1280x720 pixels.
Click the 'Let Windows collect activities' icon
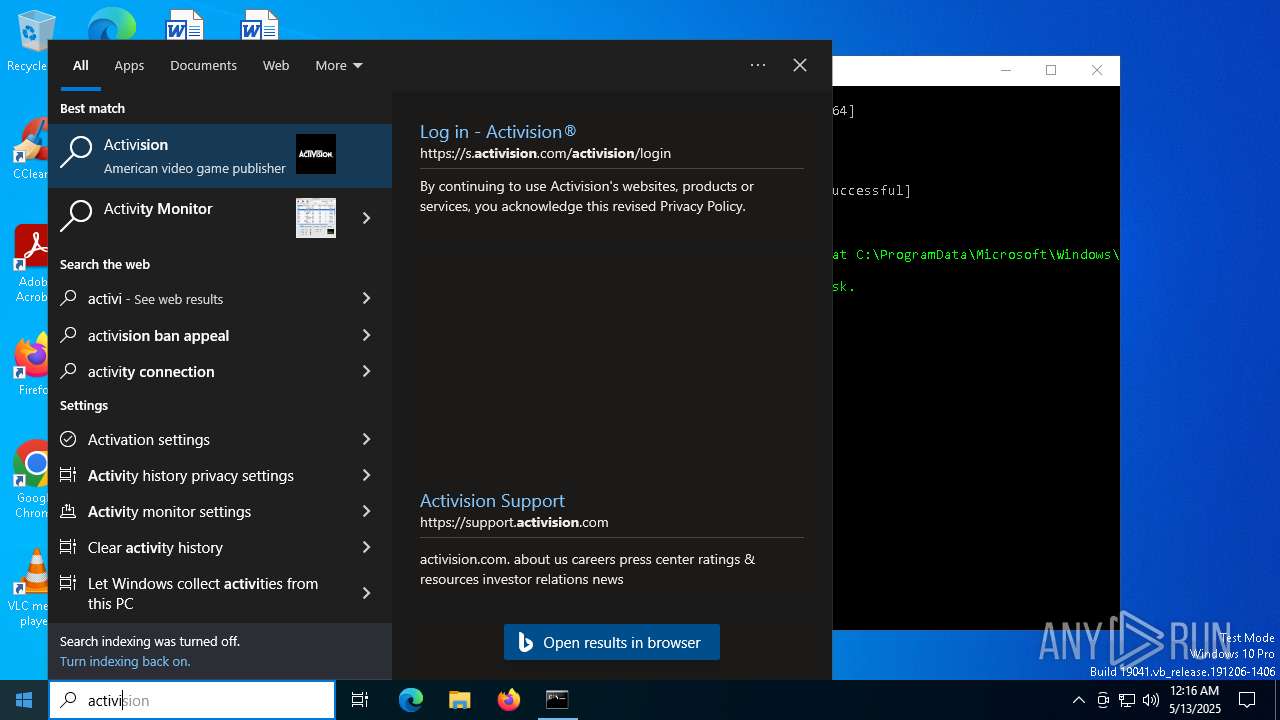tap(68, 583)
